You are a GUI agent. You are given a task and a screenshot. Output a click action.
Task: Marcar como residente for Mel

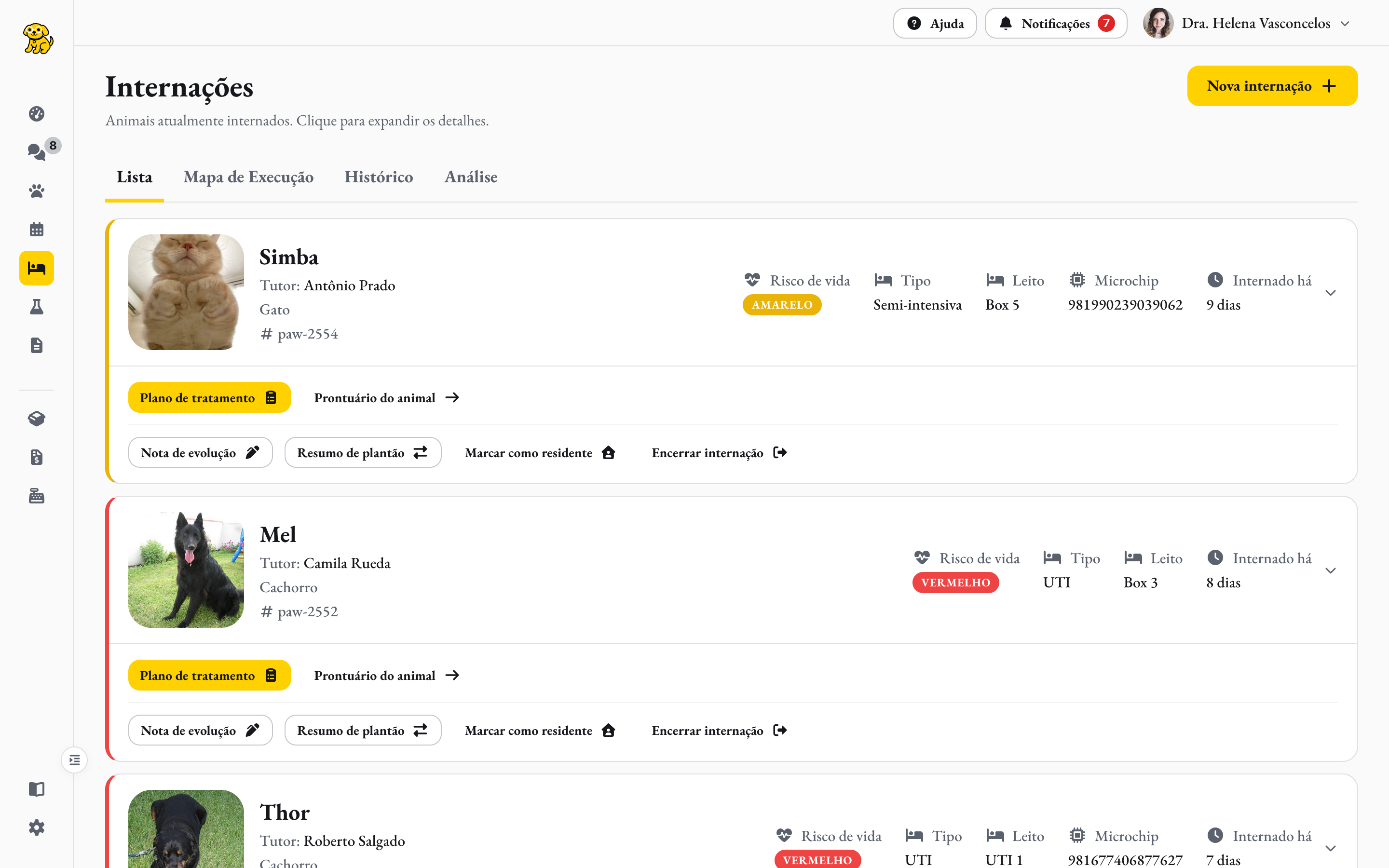pyautogui.click(x=540, y=731)
